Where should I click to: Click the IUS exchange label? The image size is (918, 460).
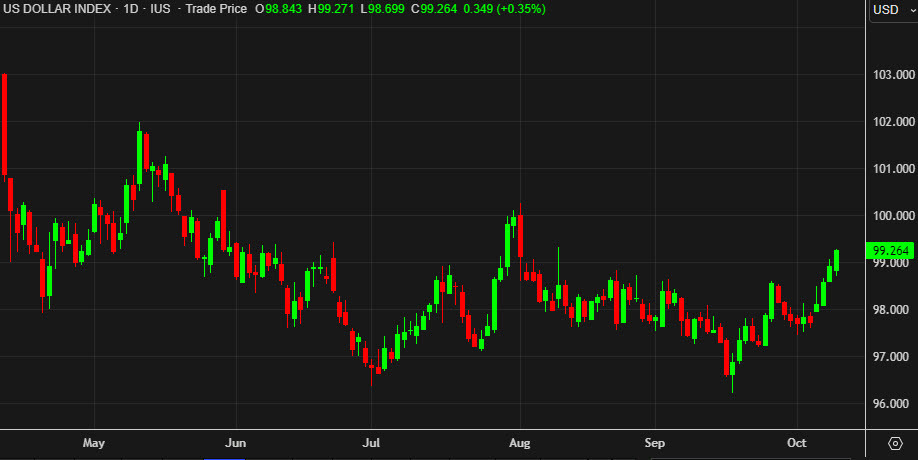point(161,8)
